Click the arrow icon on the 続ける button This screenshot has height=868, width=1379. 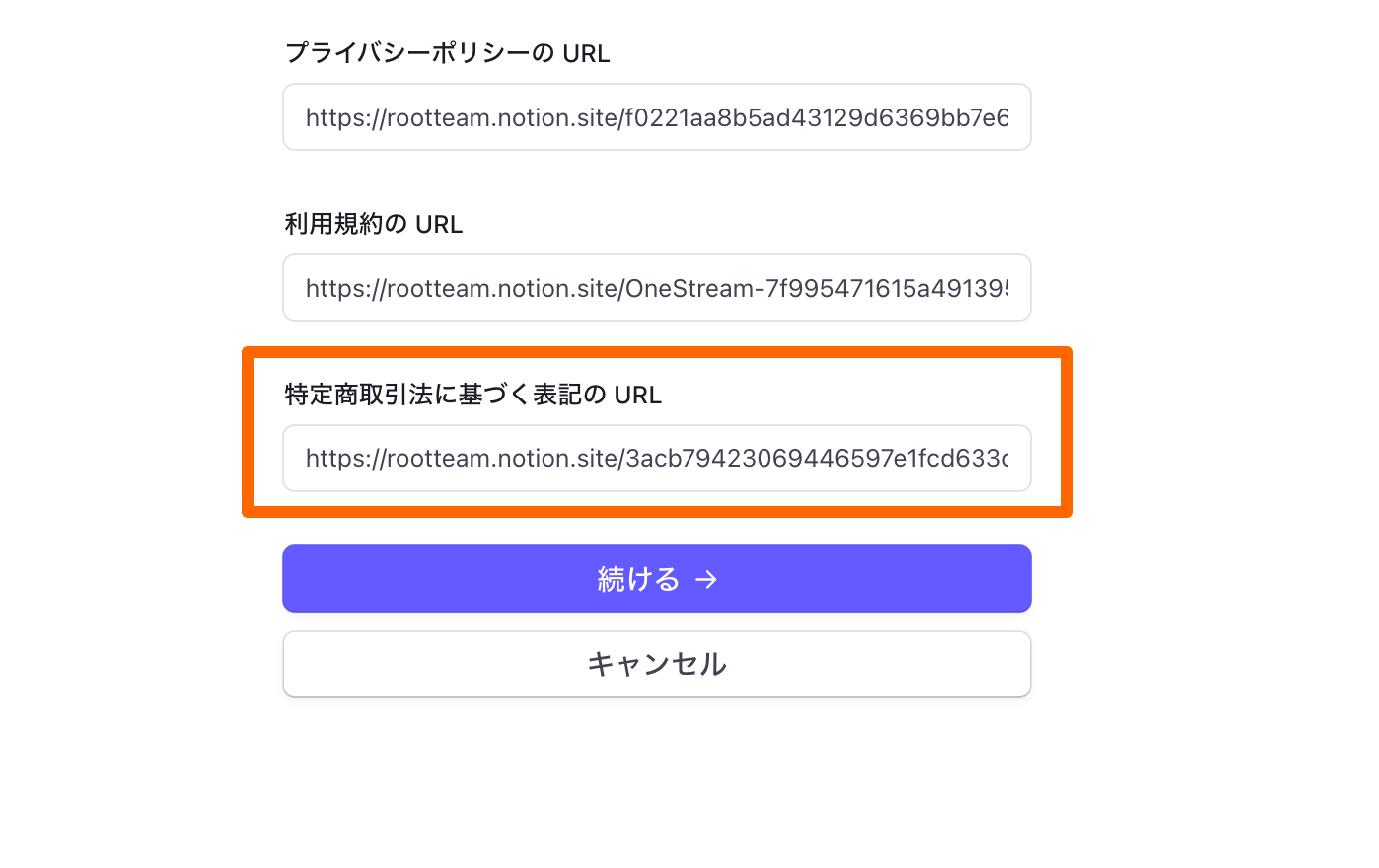(x=706, y=579)
